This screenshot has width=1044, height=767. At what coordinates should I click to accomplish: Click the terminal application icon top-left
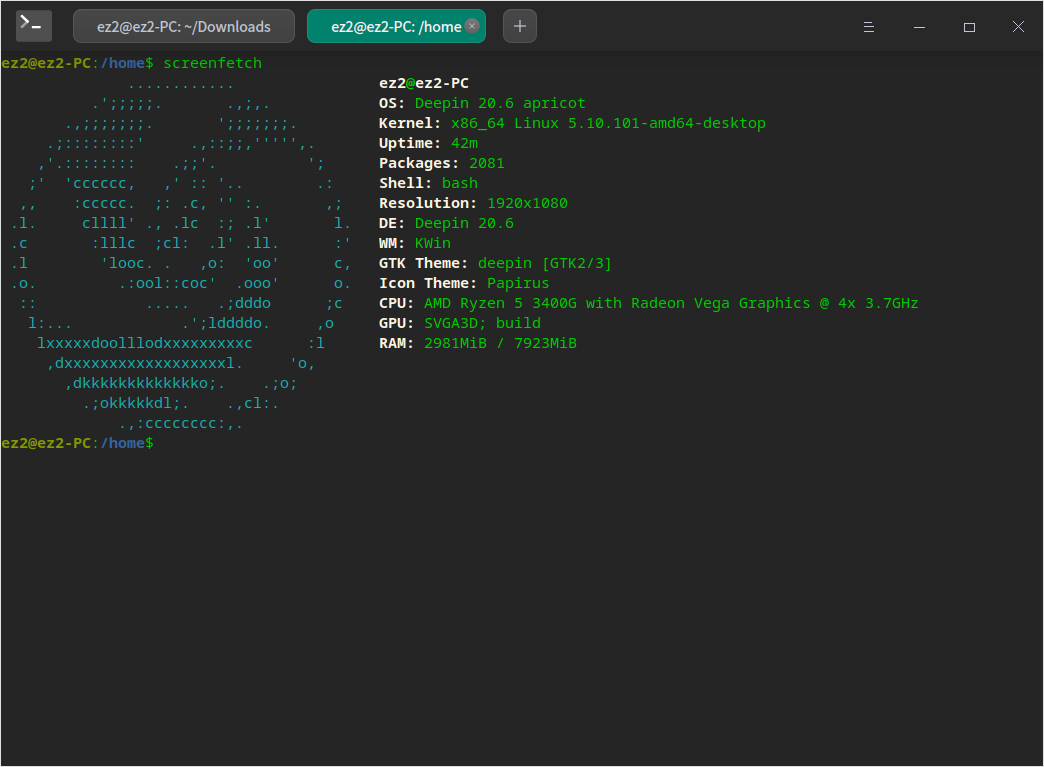33,26
